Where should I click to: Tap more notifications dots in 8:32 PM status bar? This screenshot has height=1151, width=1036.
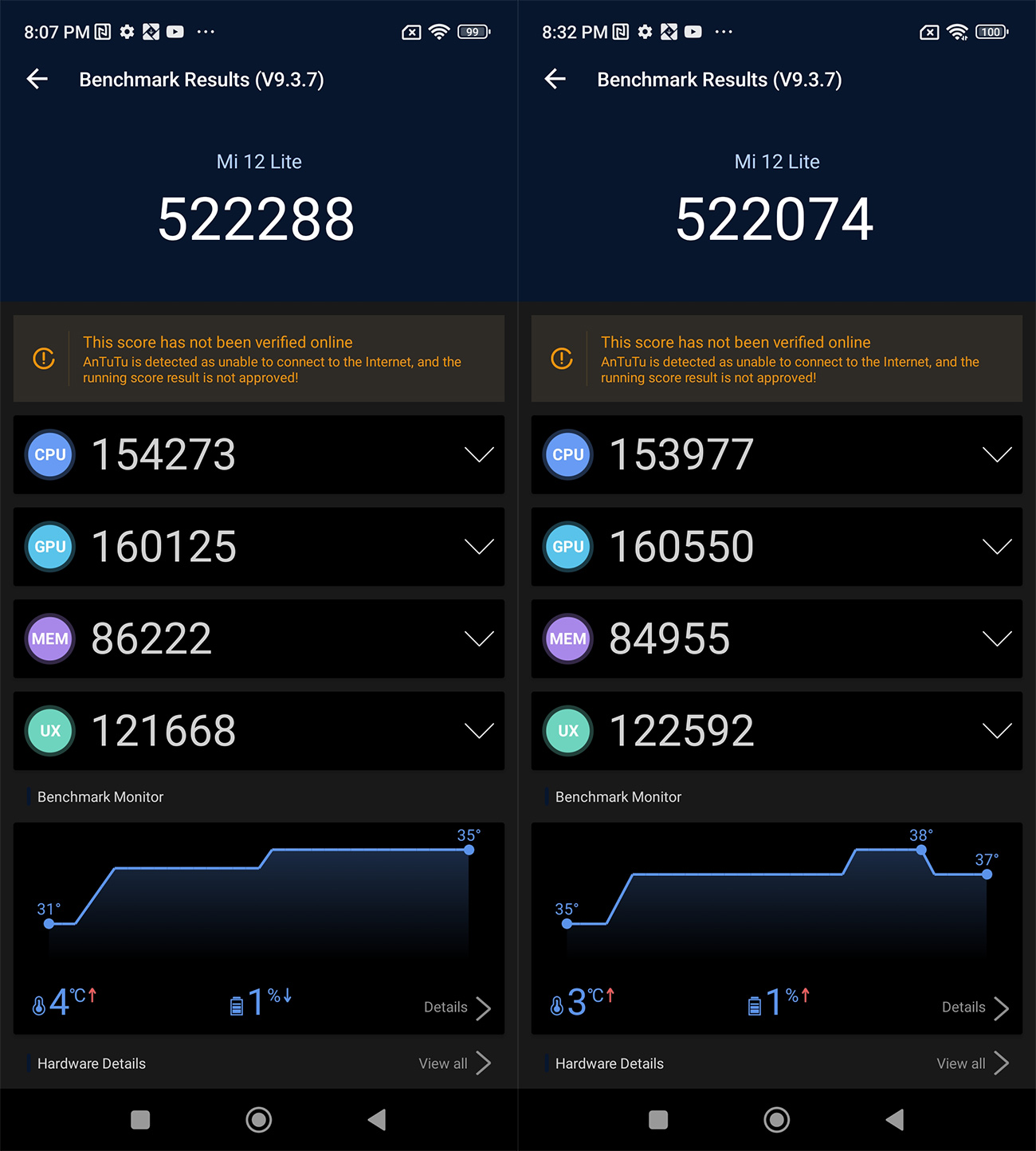[724, 32]
